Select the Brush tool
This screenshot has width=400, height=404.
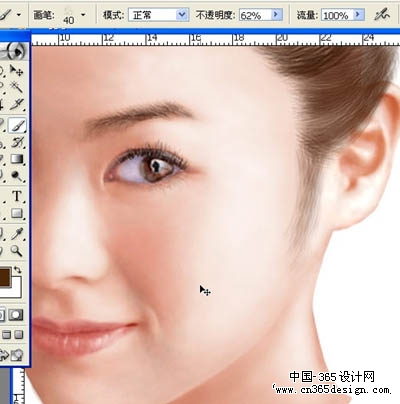17,125
